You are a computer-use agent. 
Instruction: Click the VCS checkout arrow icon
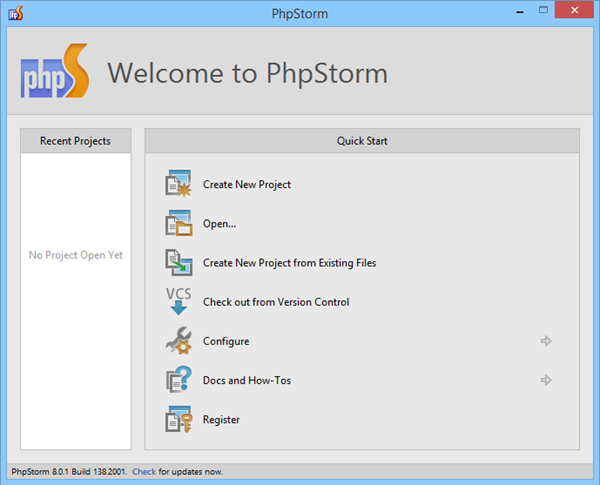(176, 301)
